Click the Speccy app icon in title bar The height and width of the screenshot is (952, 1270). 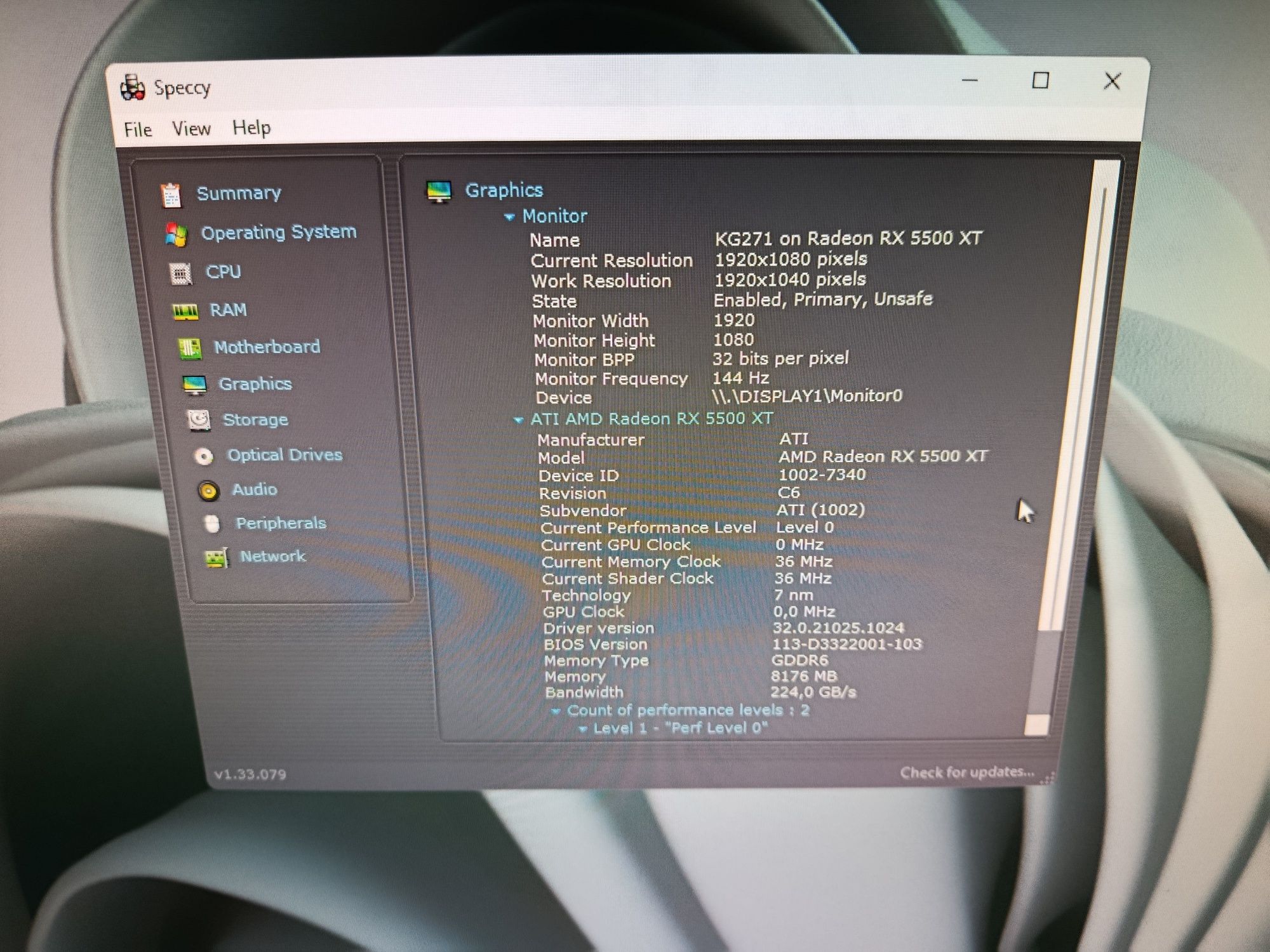(x=133, y=88)
